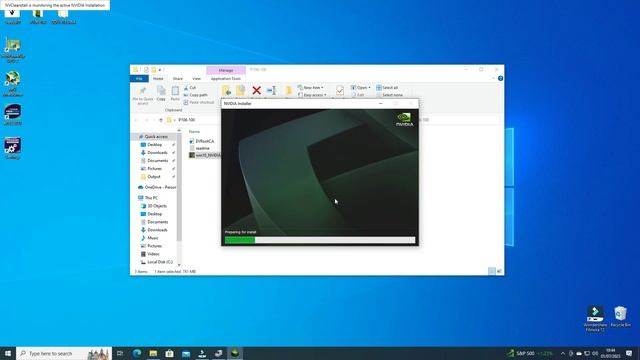Click the Explorer help question mark icon
Image resolution: width=640 pixels, height=360 pixels.
[x=500, y=78]
